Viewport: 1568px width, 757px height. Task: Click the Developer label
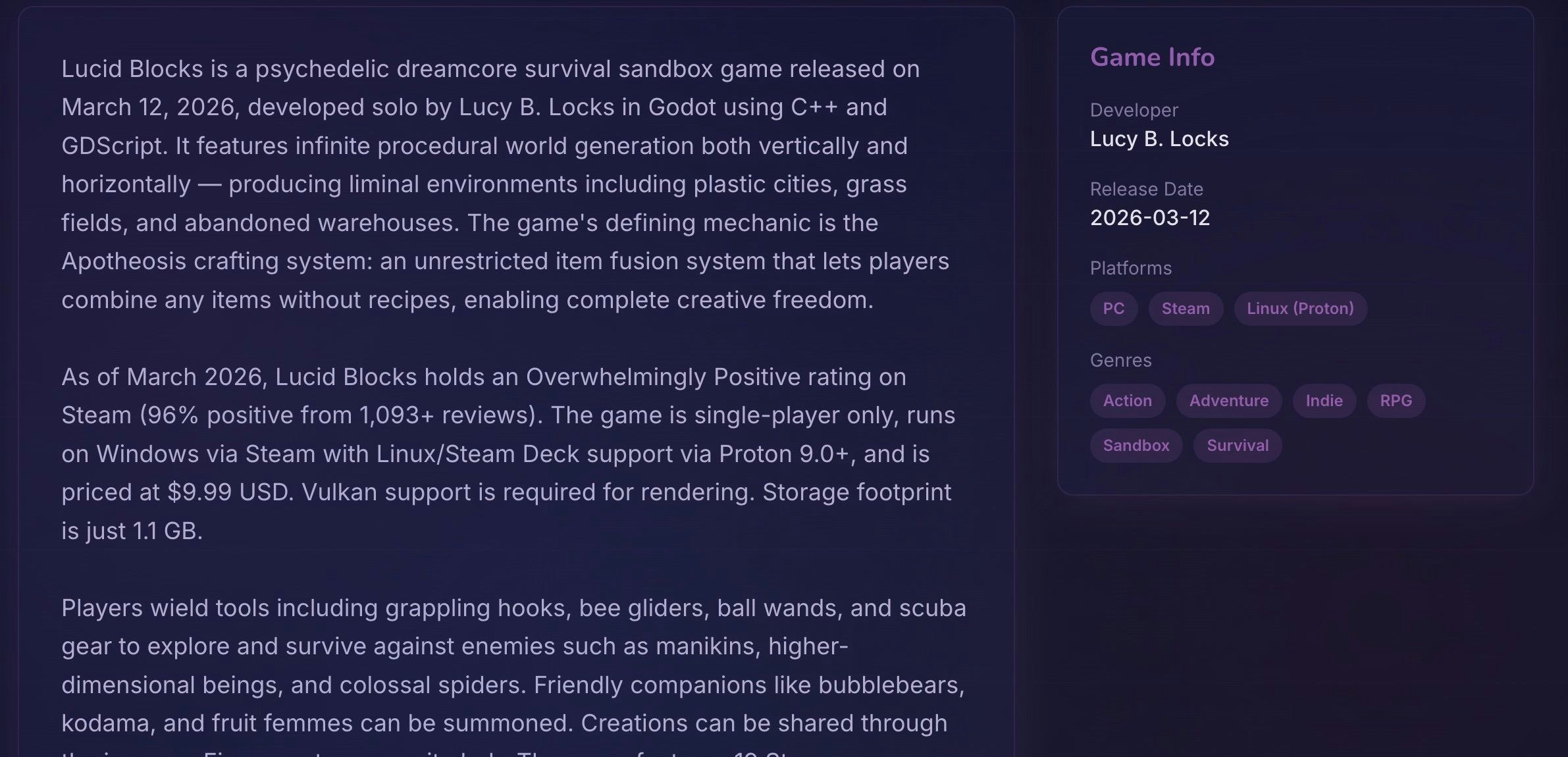pos(1134,110)
